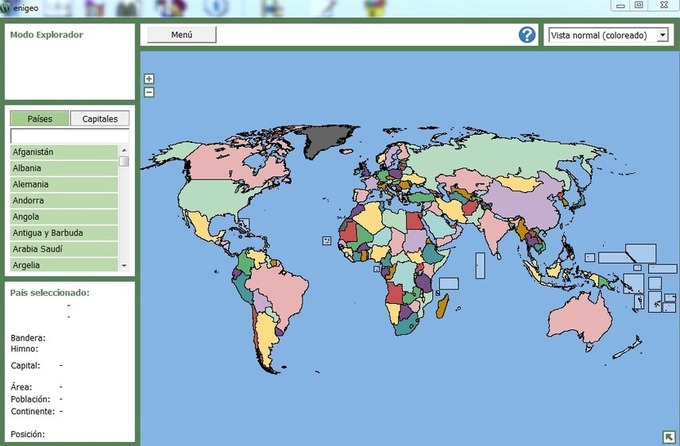The image size is (680, 446).
Task: Maximize the enigeo window
Action: point(639,5)
